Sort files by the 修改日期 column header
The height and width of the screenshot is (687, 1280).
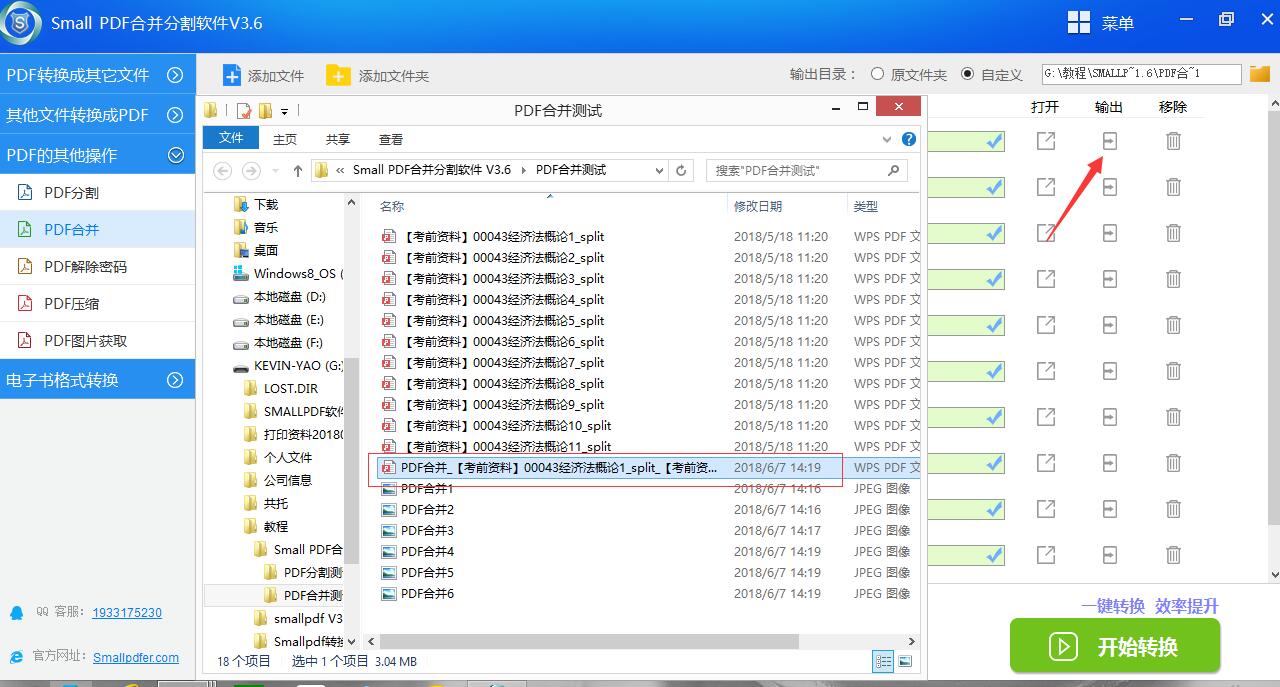click(x=758, y=206)
